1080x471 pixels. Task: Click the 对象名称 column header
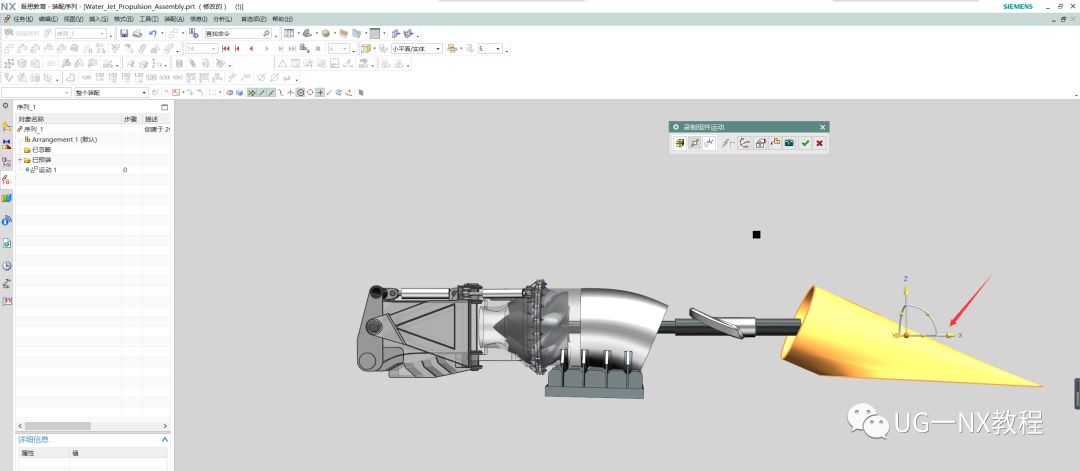coord(68,119)
